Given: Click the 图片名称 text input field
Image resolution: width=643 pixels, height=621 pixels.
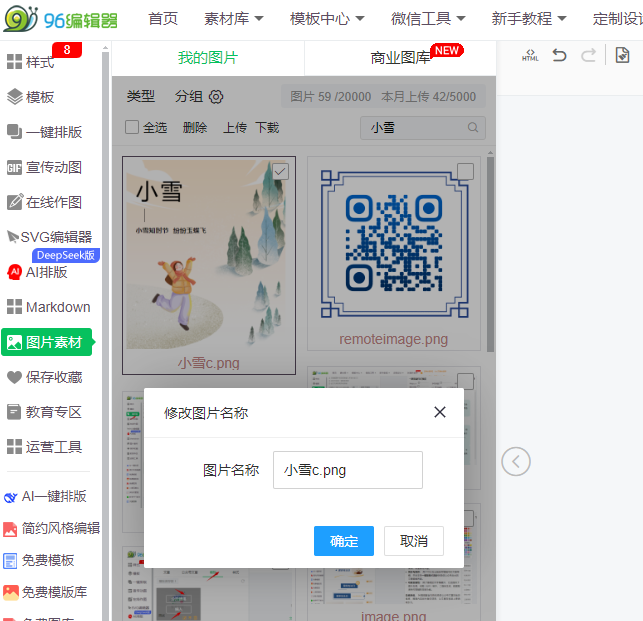Looking at the screenshot, I should point(347,470).
